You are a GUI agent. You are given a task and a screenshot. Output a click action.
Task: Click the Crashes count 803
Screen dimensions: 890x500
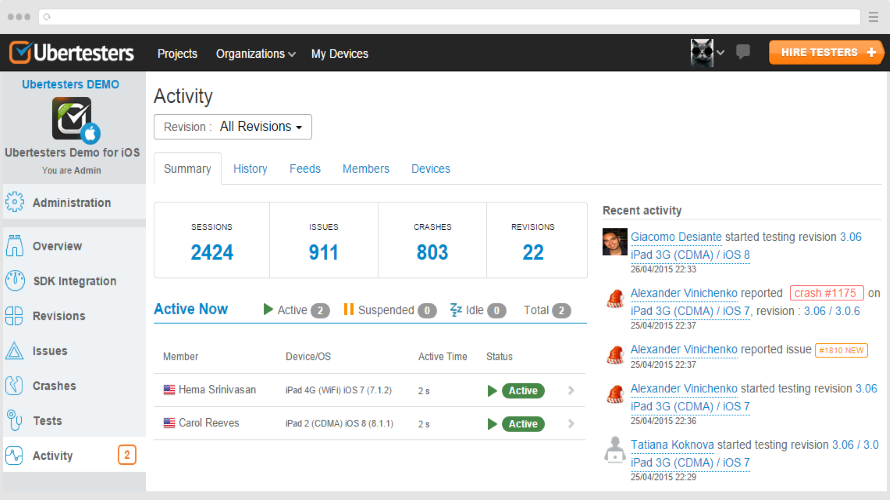pyautogui.click(x=433, y=252)
